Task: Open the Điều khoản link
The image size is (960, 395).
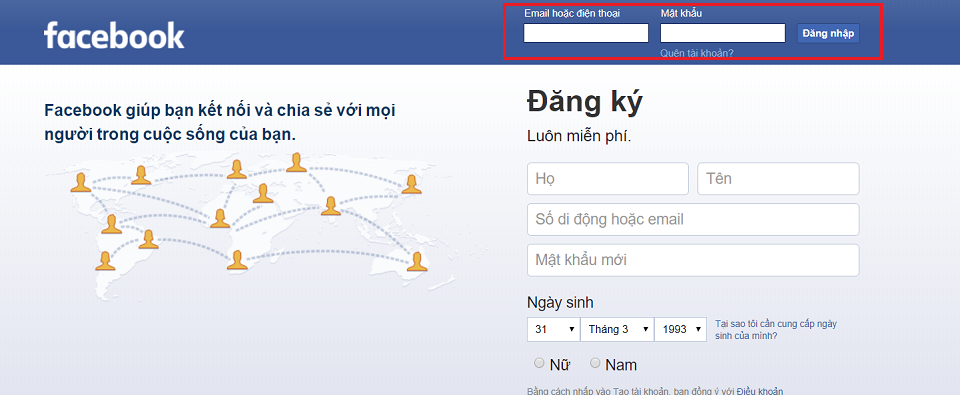Action: point(760,391)
